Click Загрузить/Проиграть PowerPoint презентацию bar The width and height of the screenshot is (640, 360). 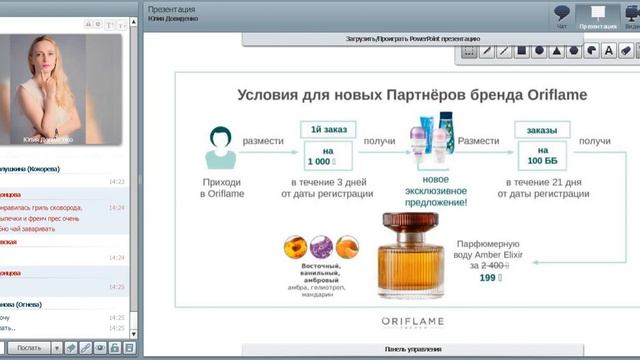[x=413, y=39]
